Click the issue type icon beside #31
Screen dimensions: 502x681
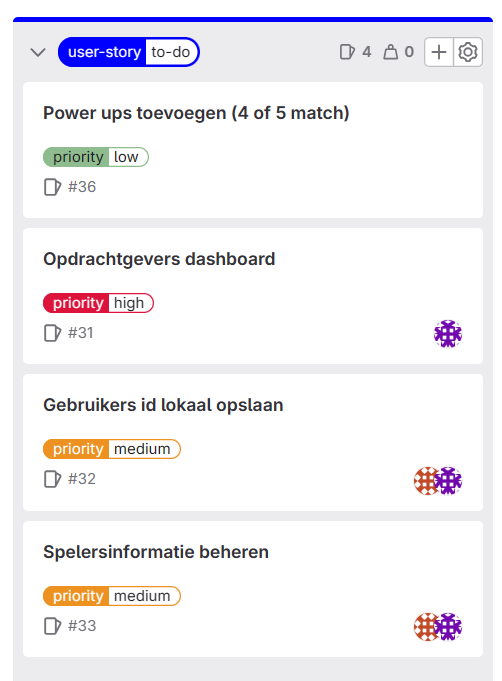click(53, 333)
